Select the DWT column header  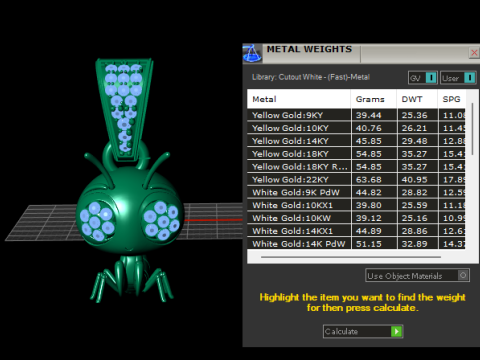417,99
